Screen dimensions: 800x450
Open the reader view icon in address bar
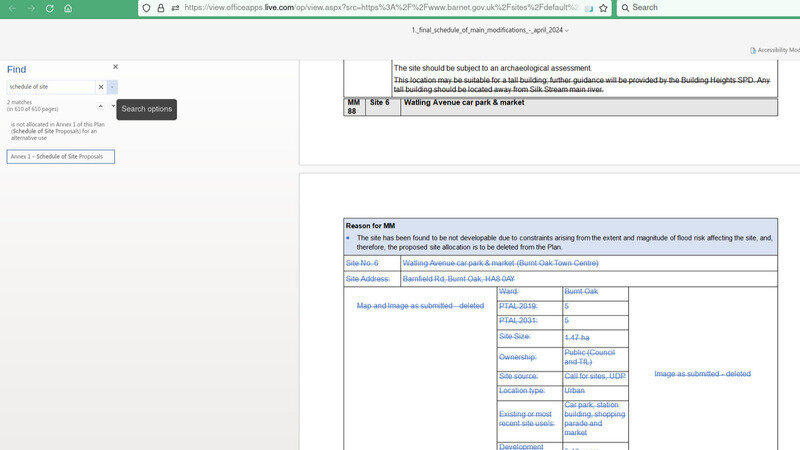tap(589, 7)
